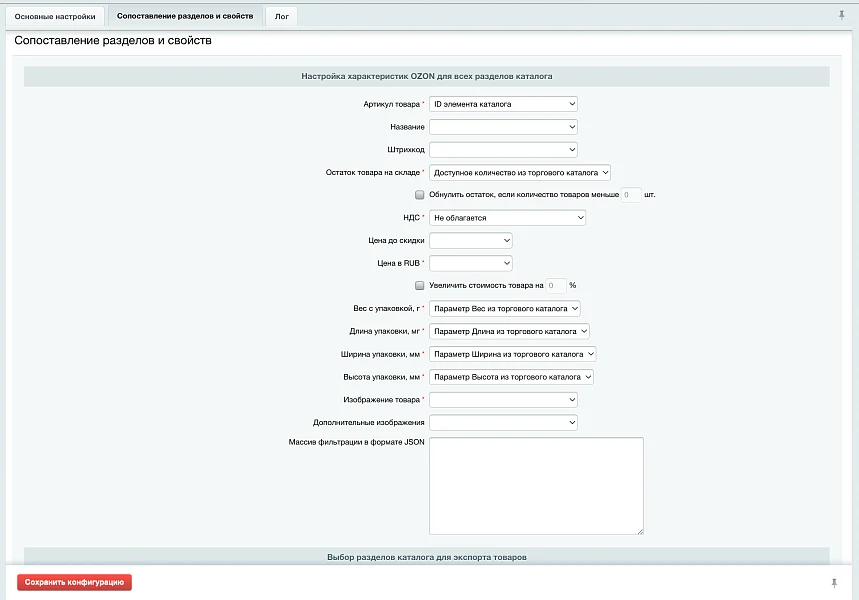Open the Высота упаковки dropdown
Image resolution: width=859 pixels, height=600 pixels.
[x=511, y=377]
